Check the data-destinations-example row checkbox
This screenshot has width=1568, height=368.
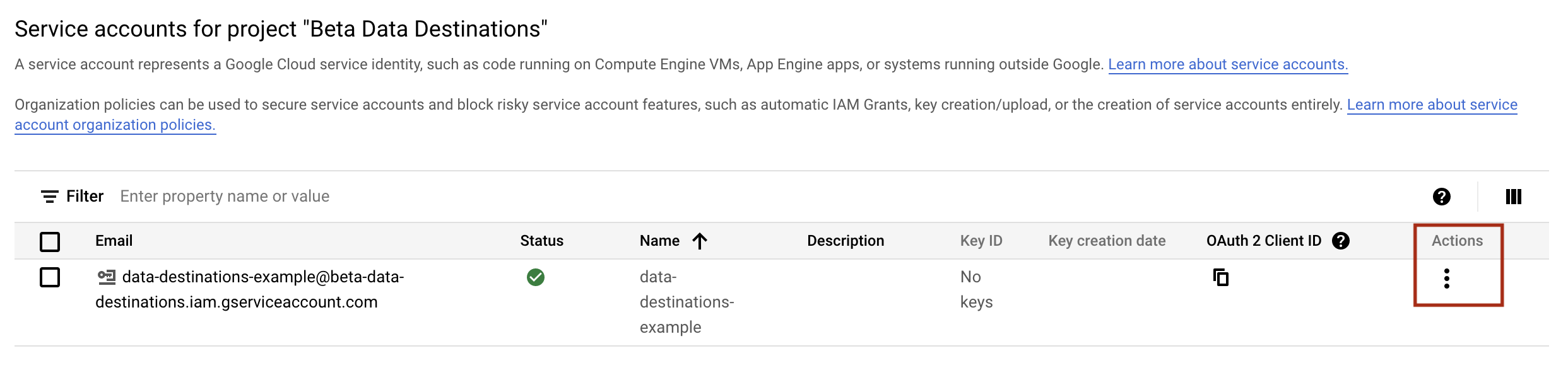pos(50,277)
